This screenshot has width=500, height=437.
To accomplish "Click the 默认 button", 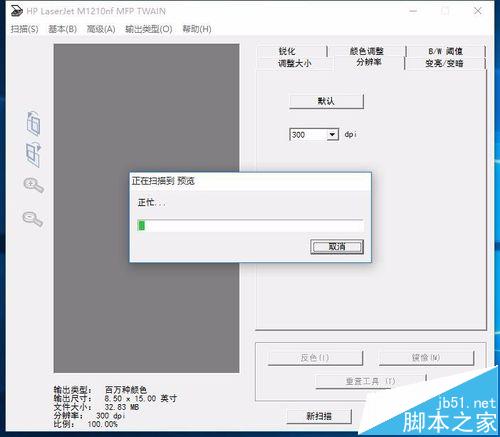I will [x=326, y=101].
